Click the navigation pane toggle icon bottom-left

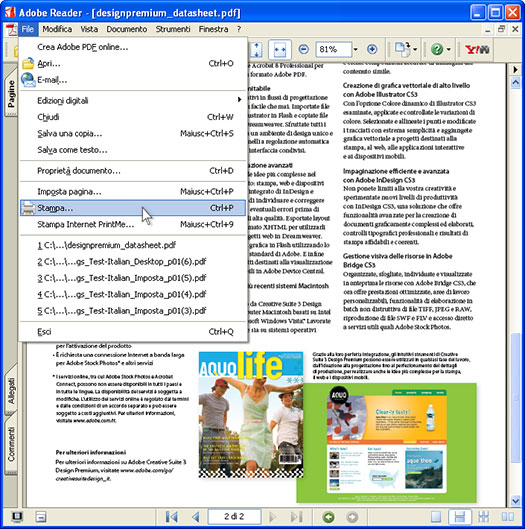click(x=17, y=517)
